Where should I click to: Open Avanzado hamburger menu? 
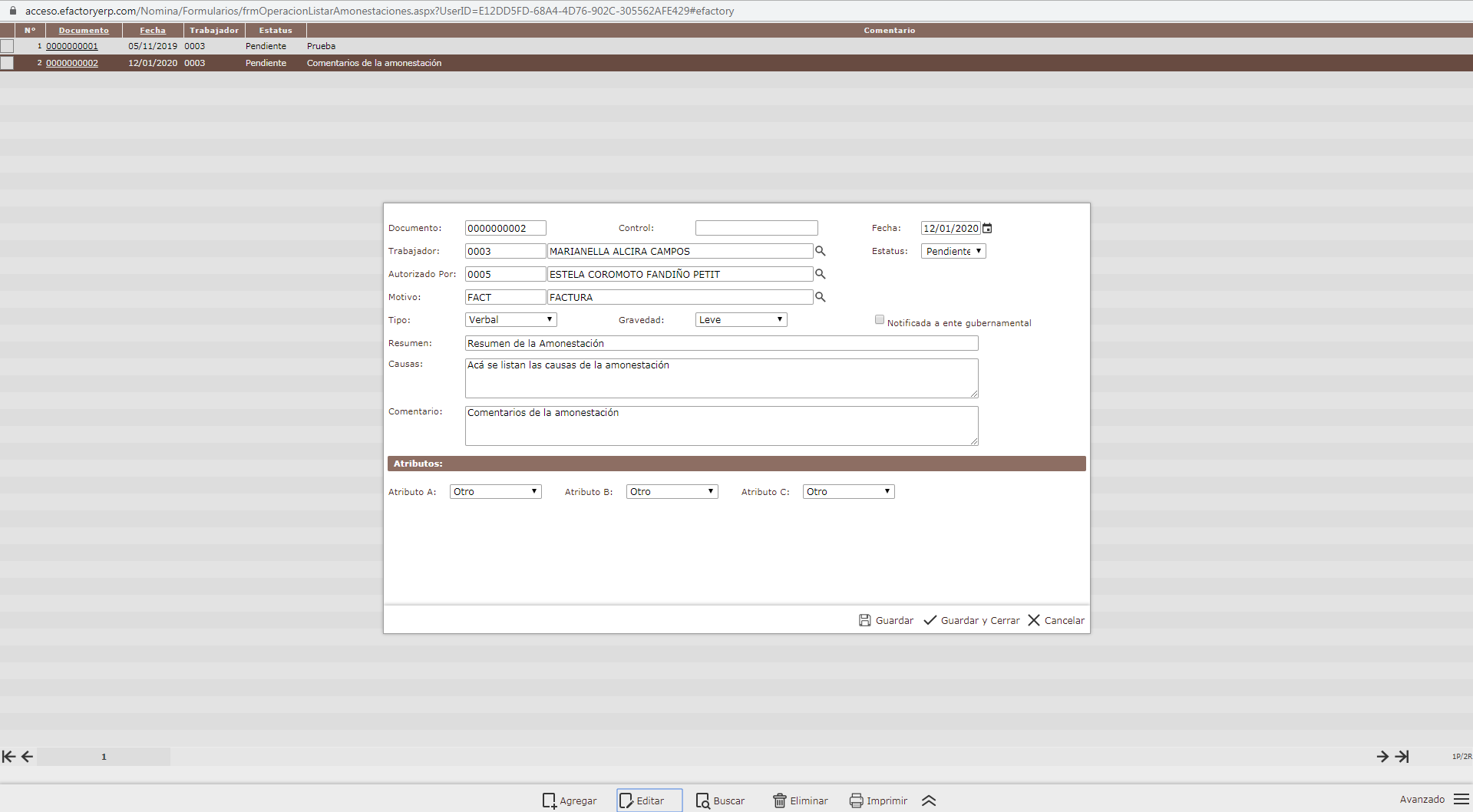[x=1461, y=800]
